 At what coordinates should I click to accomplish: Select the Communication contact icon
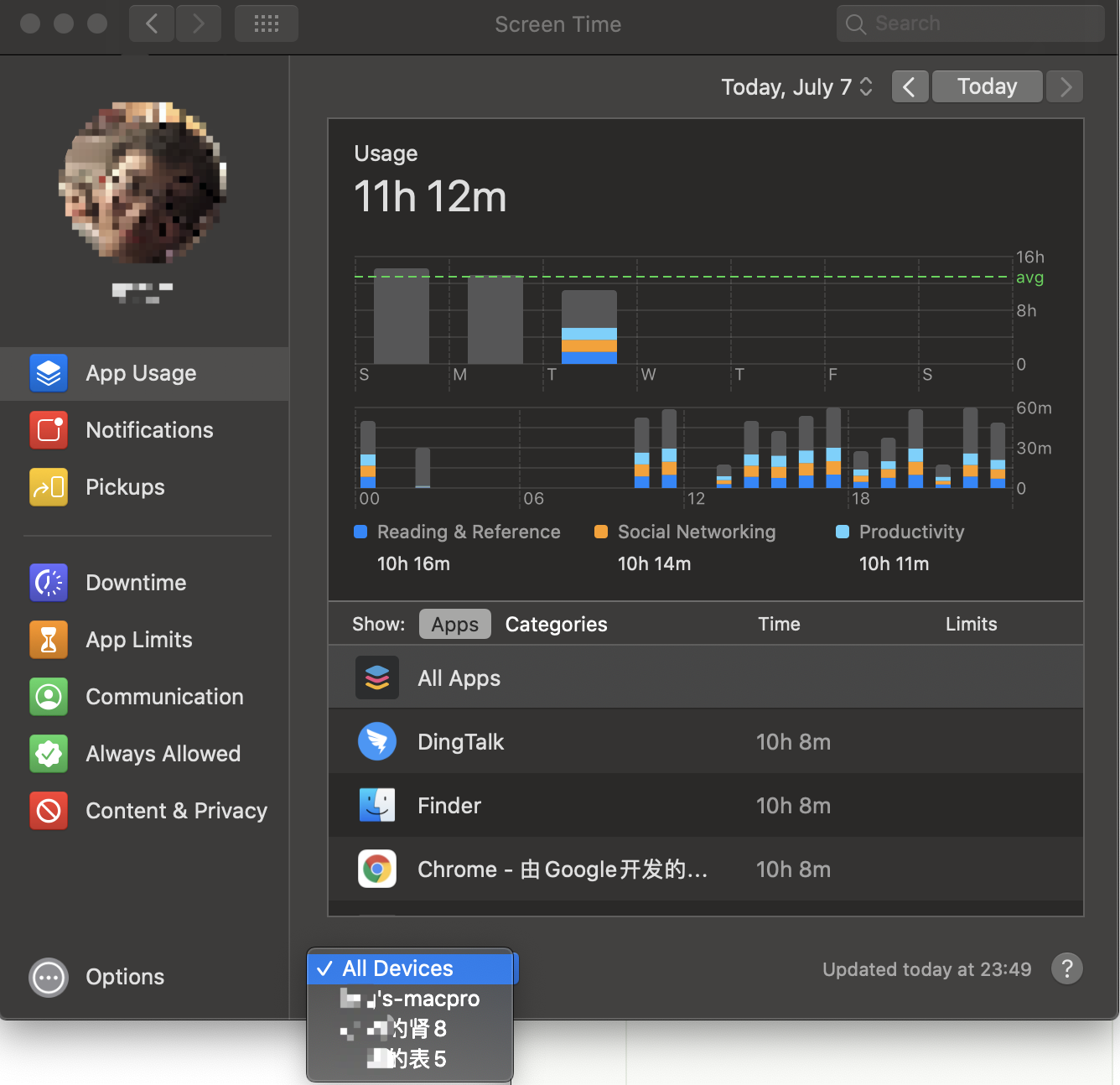click(x=49, y=697)
